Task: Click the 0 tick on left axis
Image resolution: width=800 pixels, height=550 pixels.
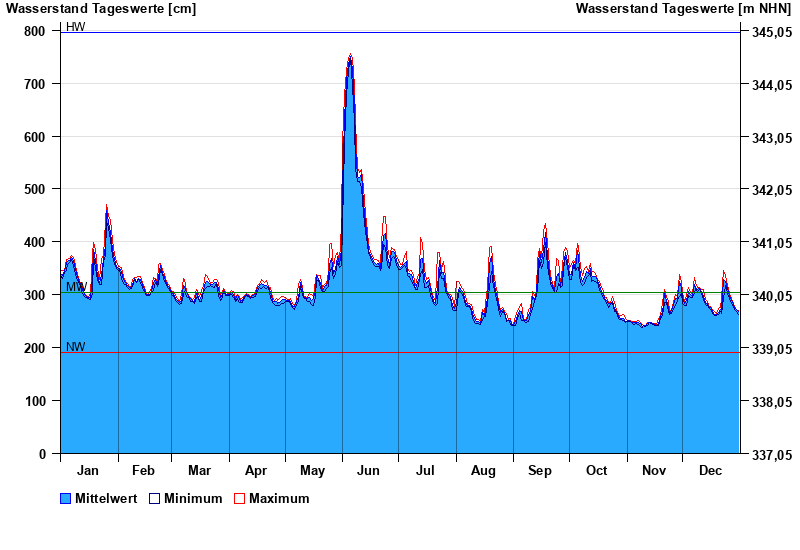Action: (42, 454)
